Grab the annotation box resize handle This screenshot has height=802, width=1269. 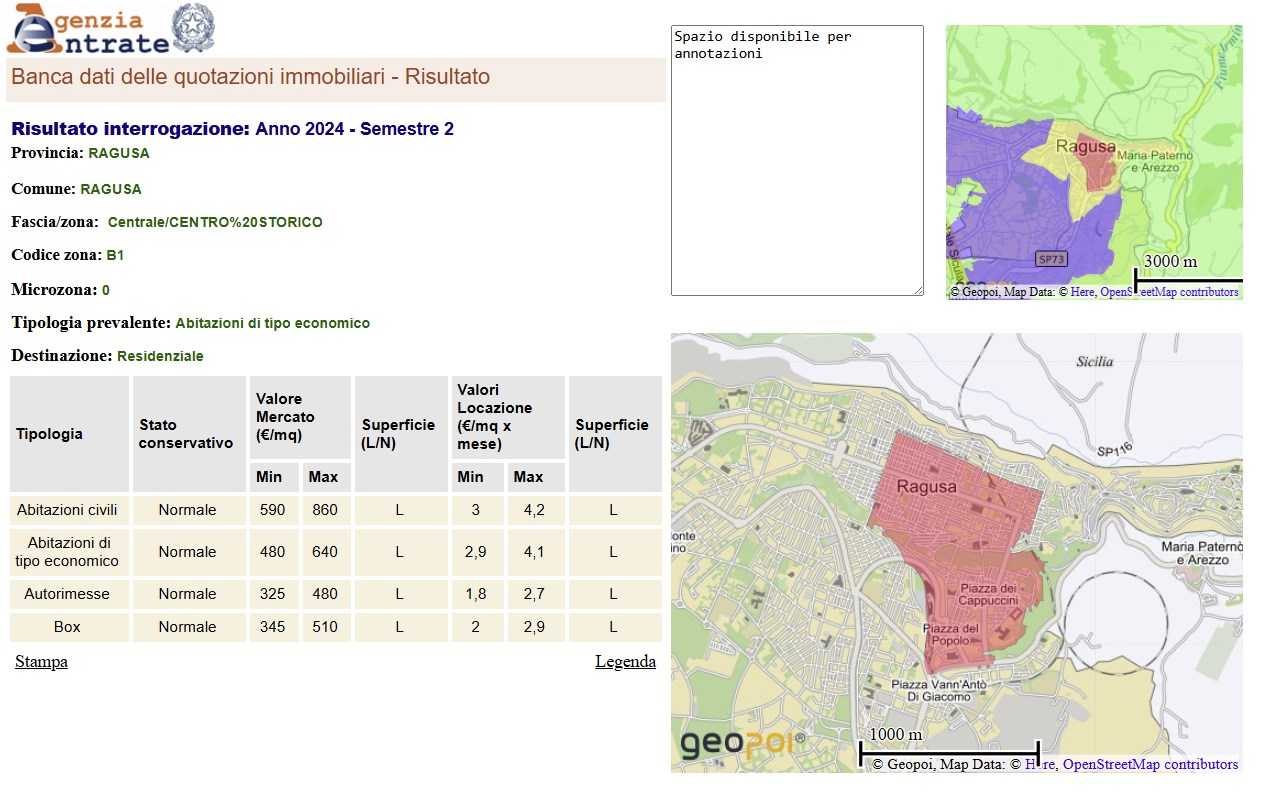click(x=917, y=290)
